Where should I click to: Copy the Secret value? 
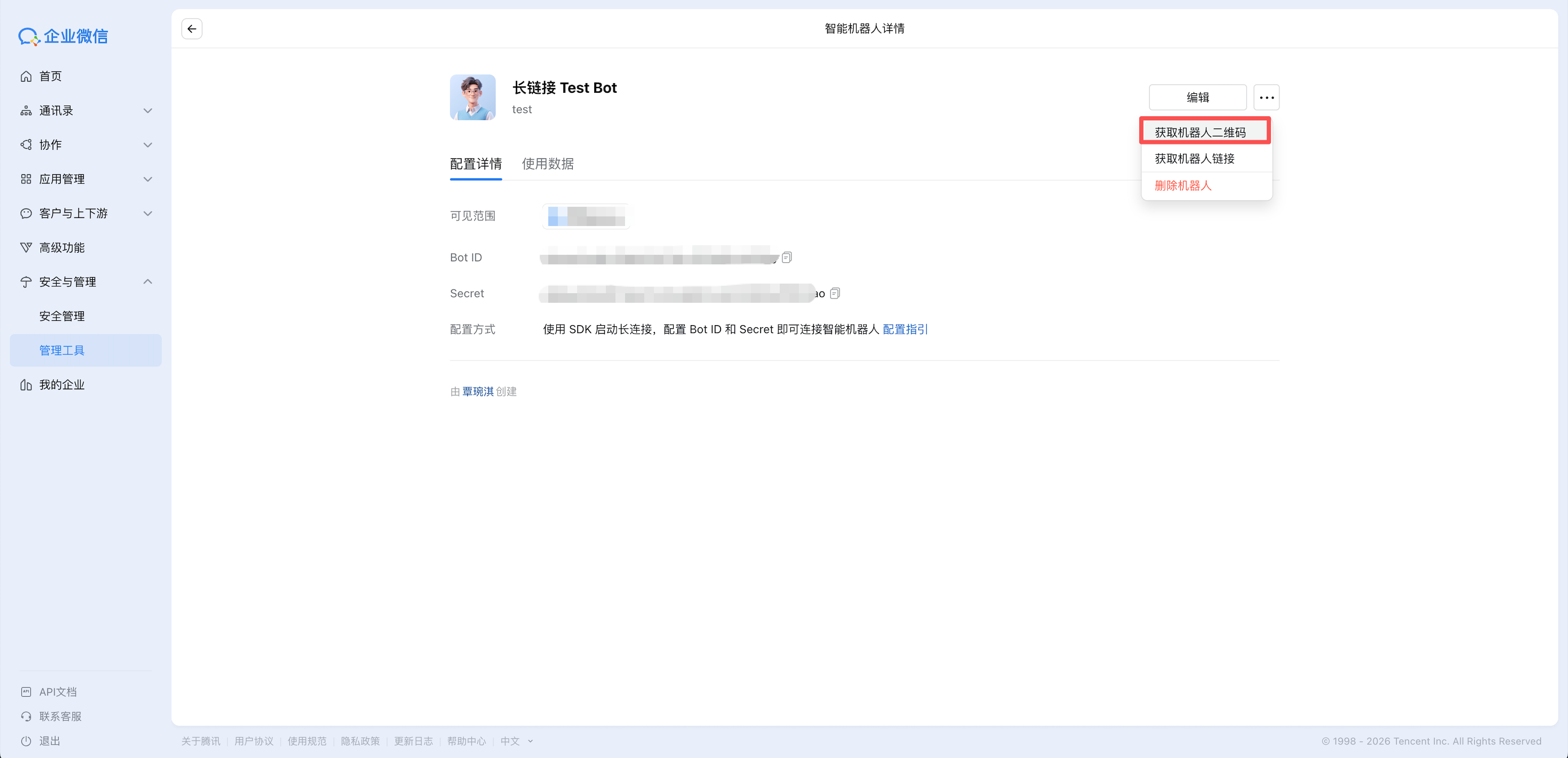tap(835, 293)
